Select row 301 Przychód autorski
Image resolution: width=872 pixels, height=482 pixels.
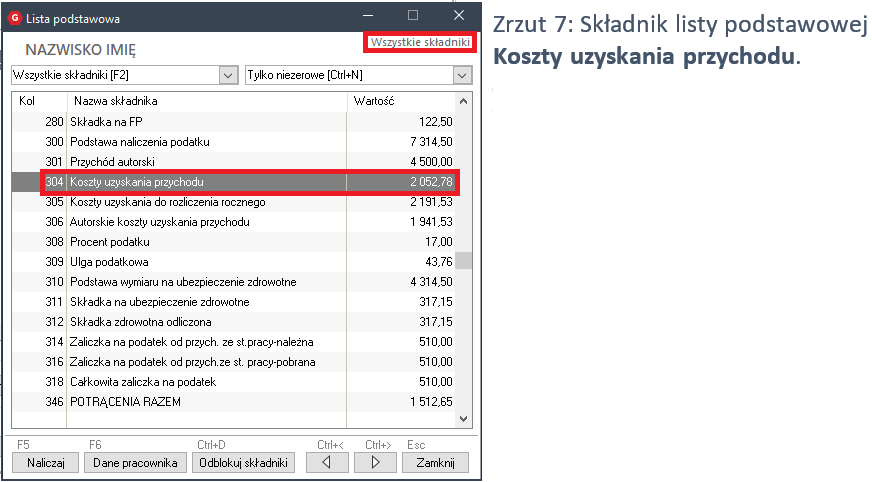tap(234, 162)
